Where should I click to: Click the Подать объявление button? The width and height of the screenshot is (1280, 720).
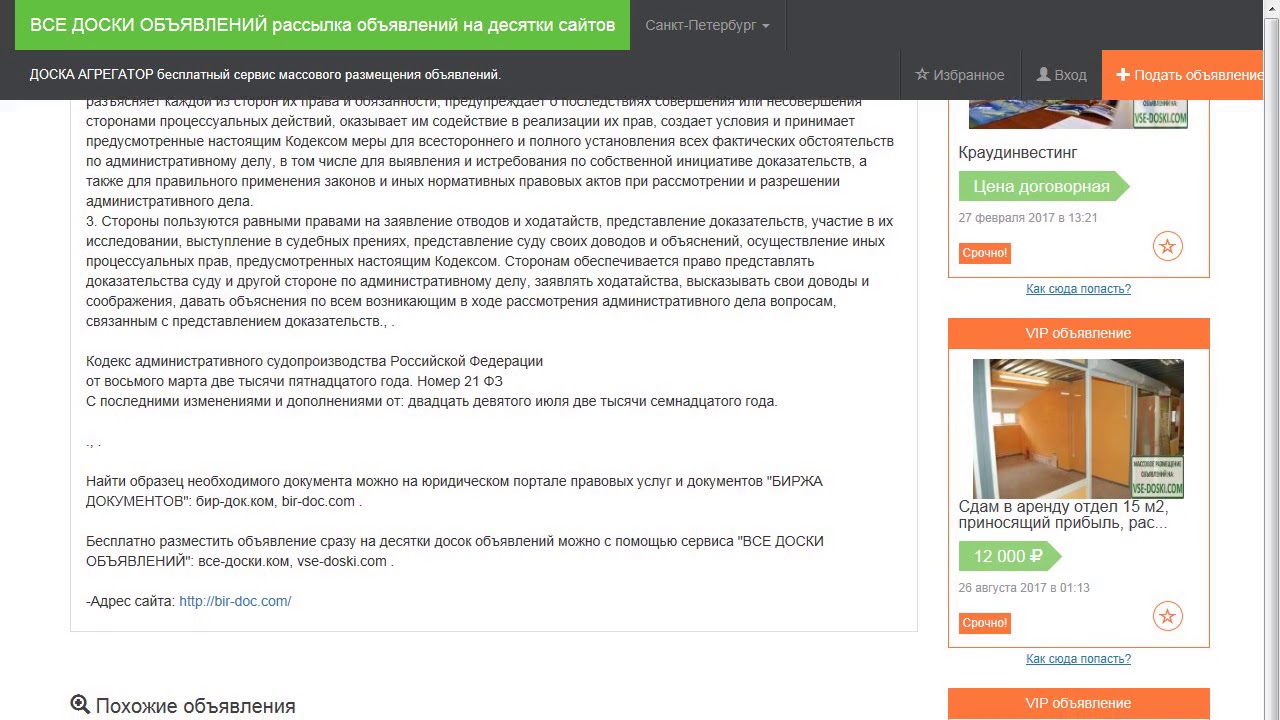coord(1183,75)
